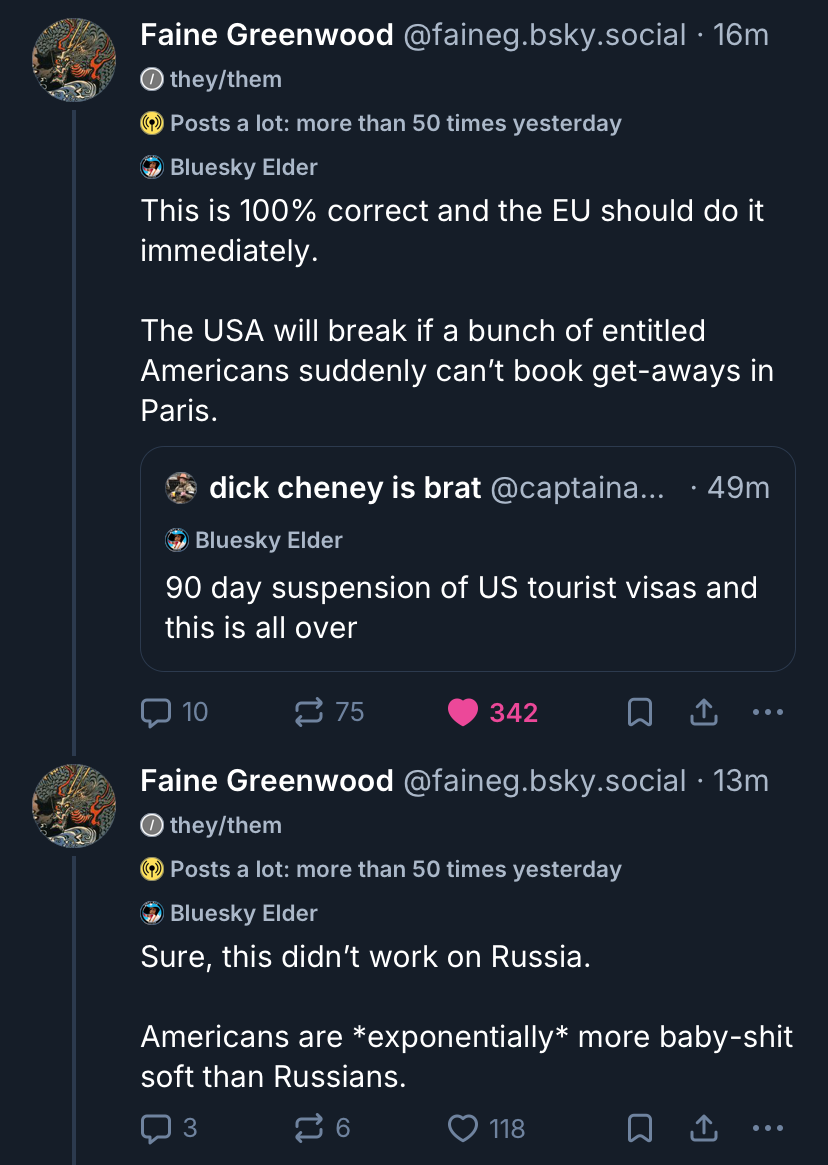
Task: Click the @faineg.bsky.social handle in first post
Action: tap(544, 35)
